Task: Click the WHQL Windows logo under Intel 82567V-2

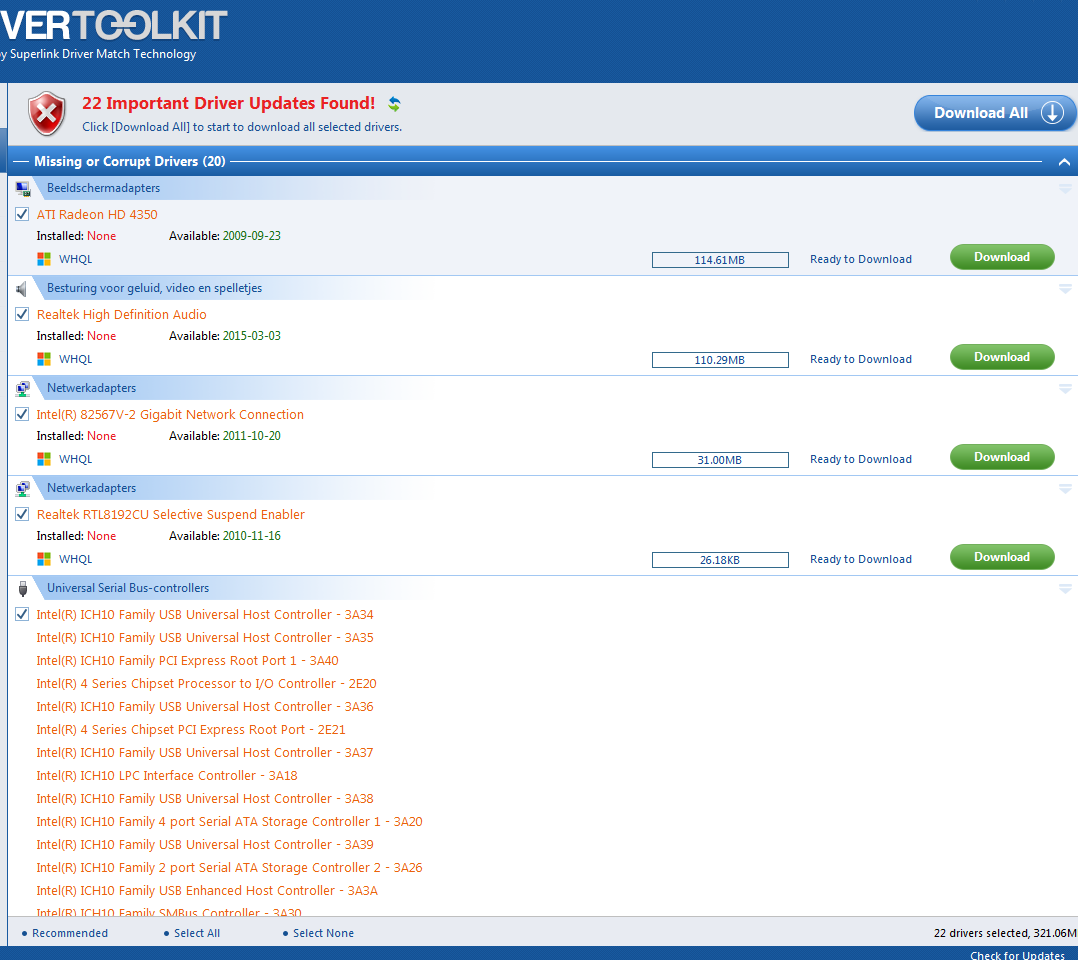Action: pyautogui.click(x=44, y=459)
